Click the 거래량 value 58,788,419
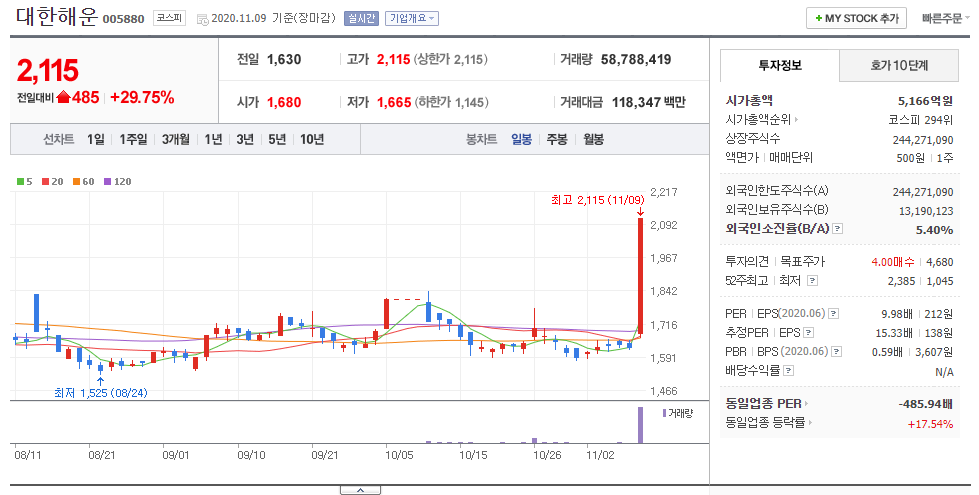This screenshot has width=979, height=495. (636, 59)
